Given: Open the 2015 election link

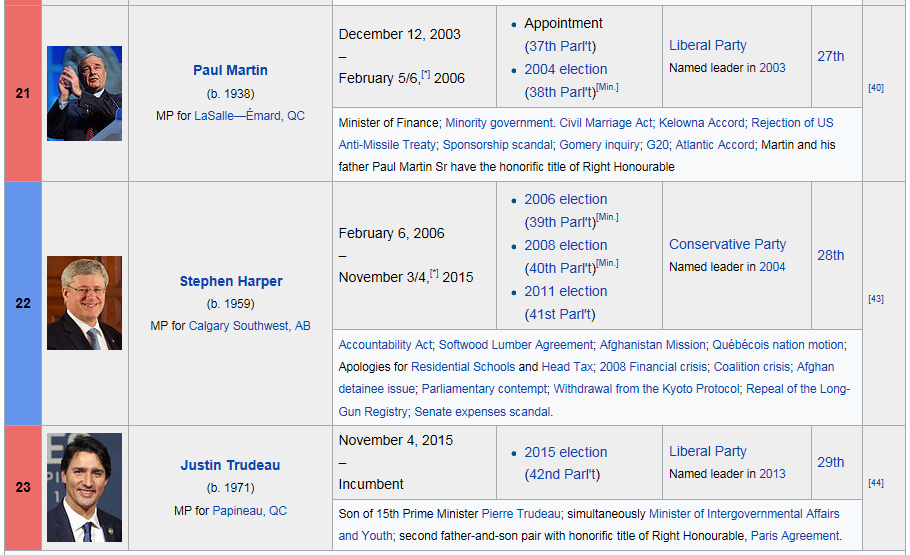Looking at the screenshot, I should tap(565, 452).
